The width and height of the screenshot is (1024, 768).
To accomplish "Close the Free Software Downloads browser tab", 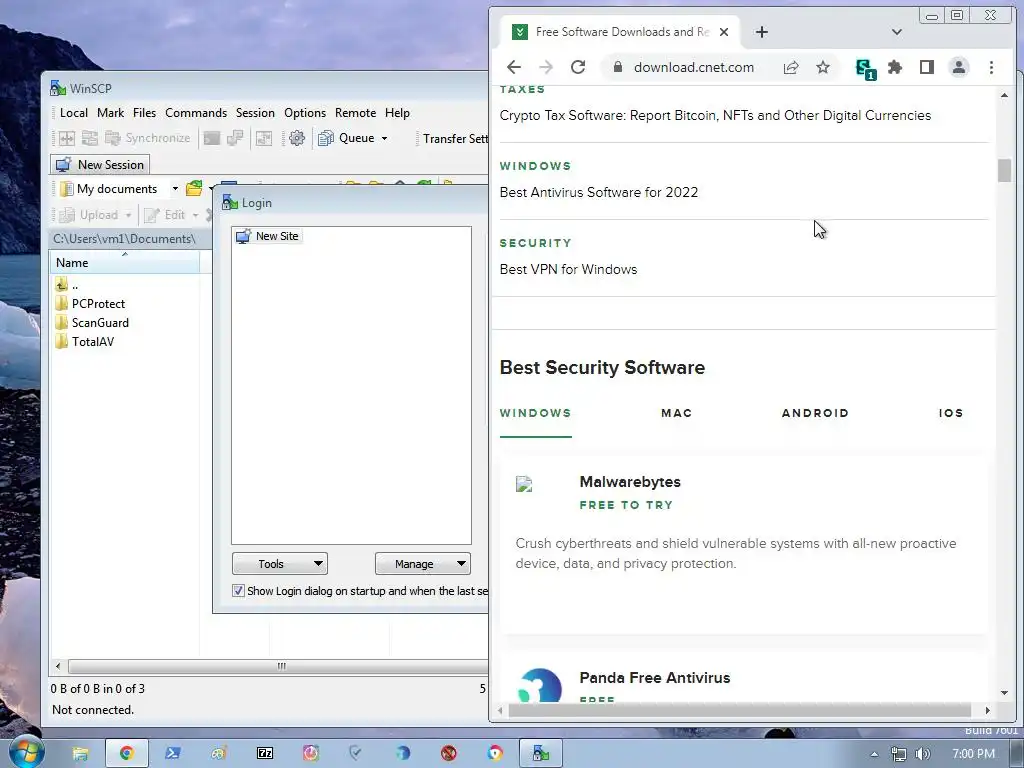I will coord(724,32).
